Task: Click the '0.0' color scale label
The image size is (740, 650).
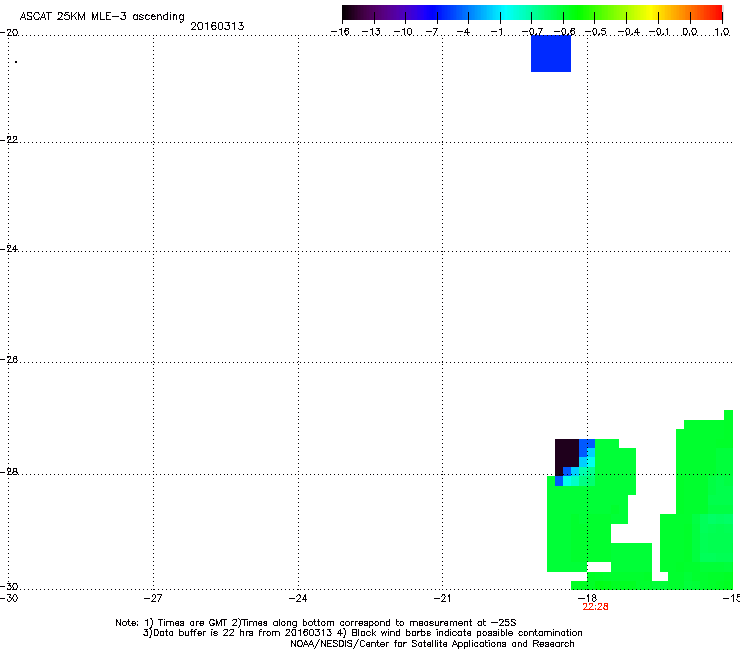Action: 690,32
